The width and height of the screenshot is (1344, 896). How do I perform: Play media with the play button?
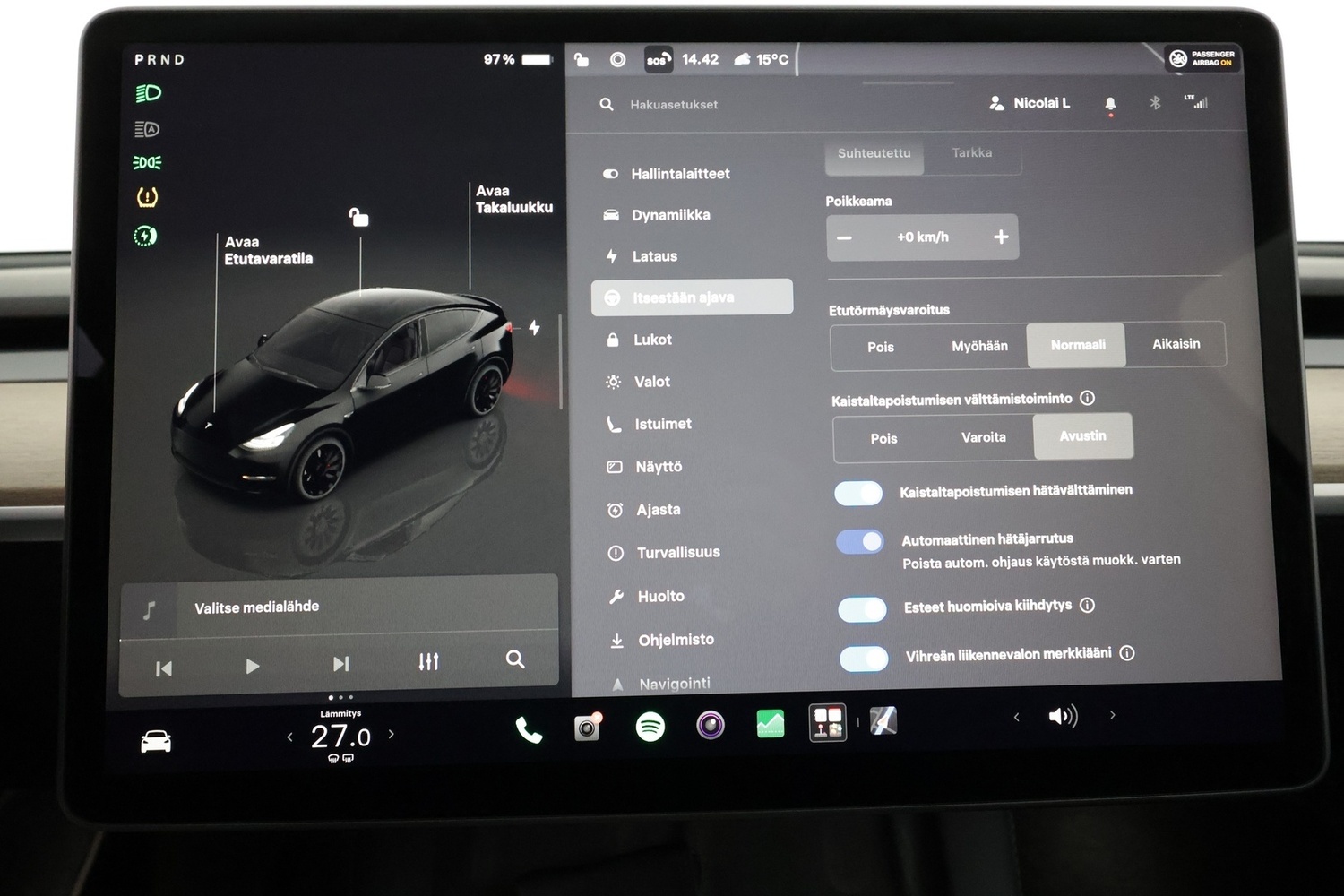253,667
